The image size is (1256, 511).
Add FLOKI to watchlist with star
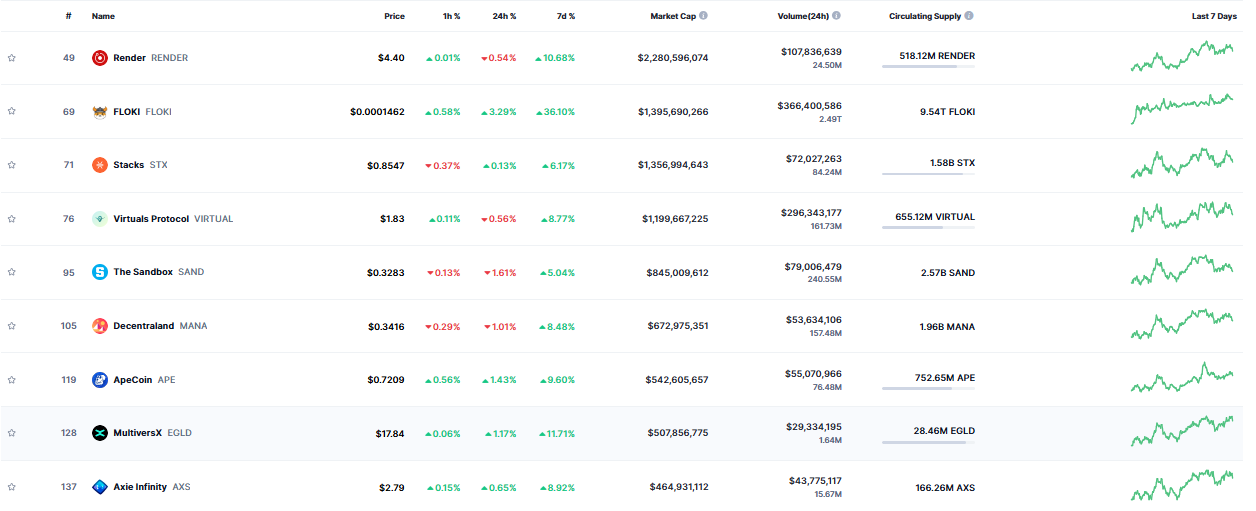(x=12, y=111)
